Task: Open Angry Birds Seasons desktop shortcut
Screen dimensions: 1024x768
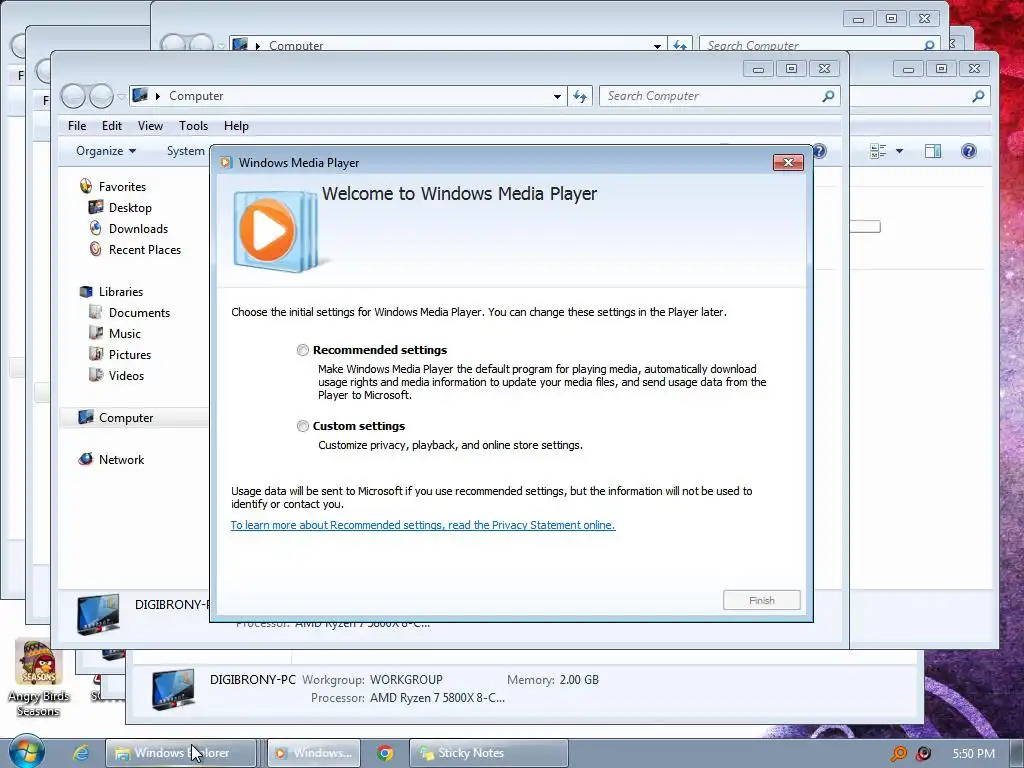Action: [x=39, y=678]
